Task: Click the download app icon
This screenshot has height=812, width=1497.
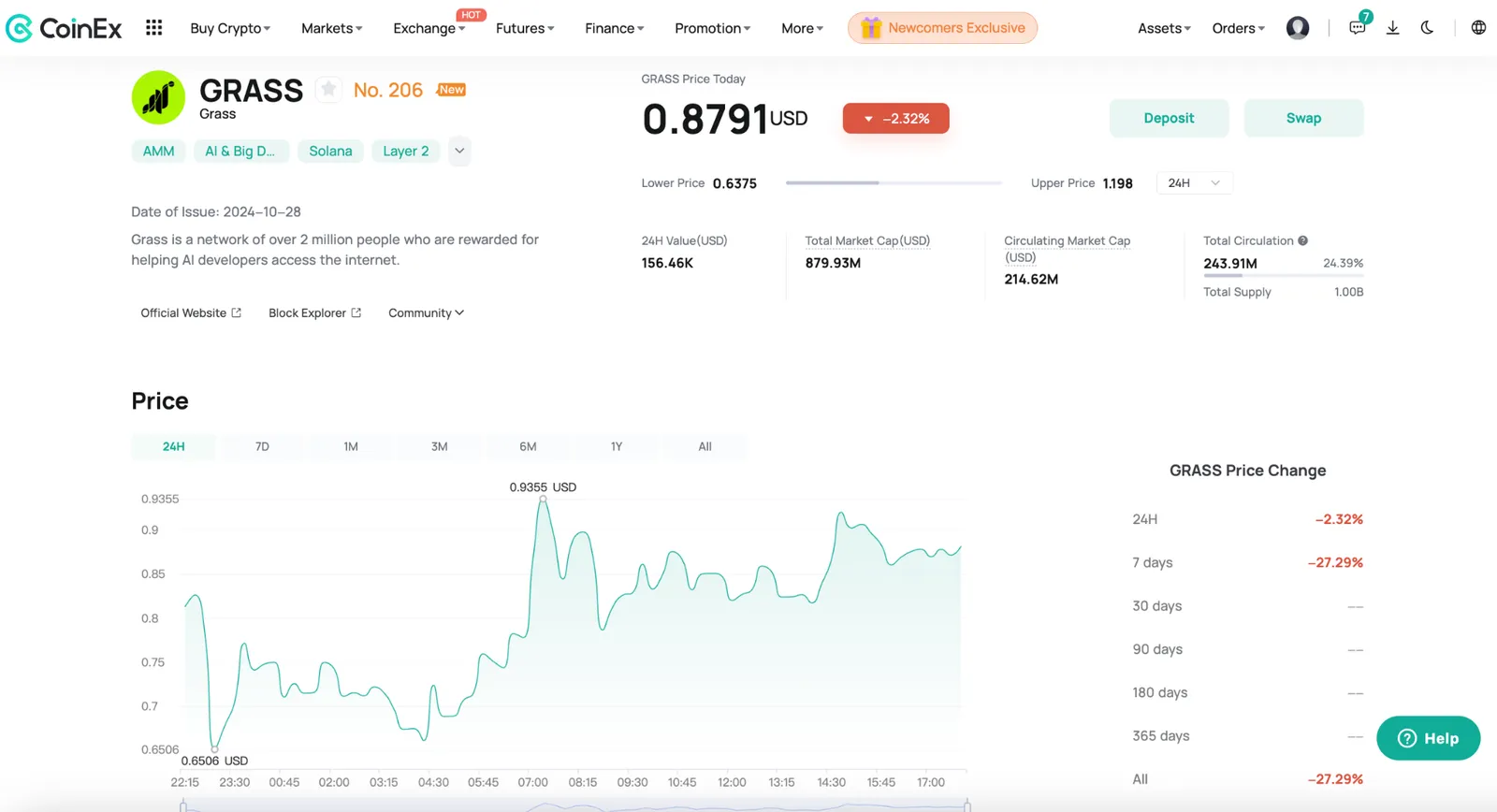Action: pos(1392,28)
